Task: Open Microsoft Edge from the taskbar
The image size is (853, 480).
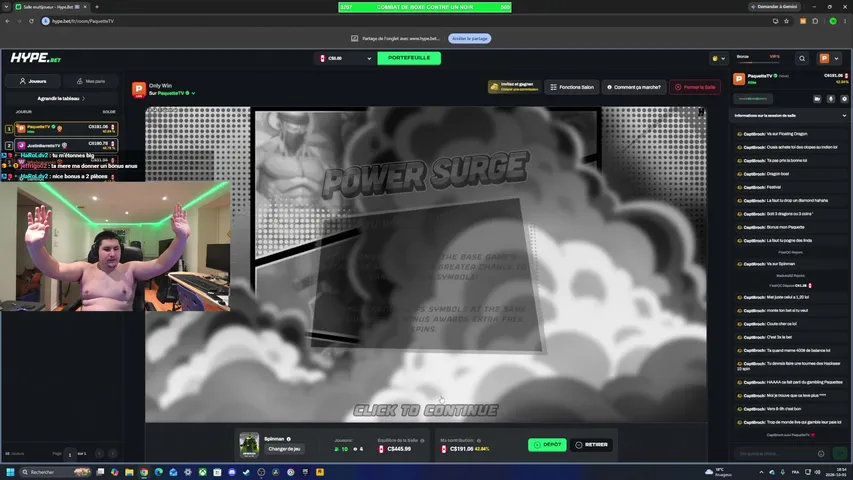Action: click(x=159, y=472)
